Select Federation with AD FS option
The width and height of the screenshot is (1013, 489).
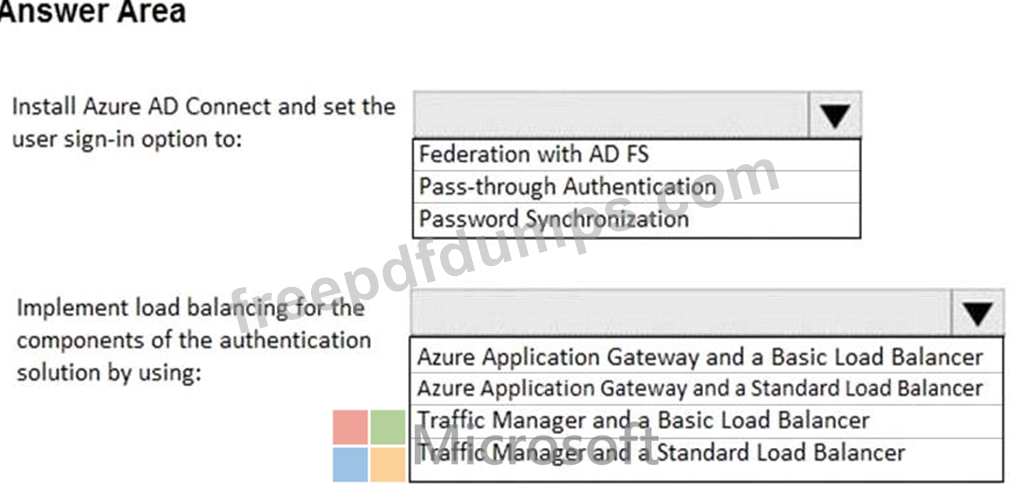(636, 155)
